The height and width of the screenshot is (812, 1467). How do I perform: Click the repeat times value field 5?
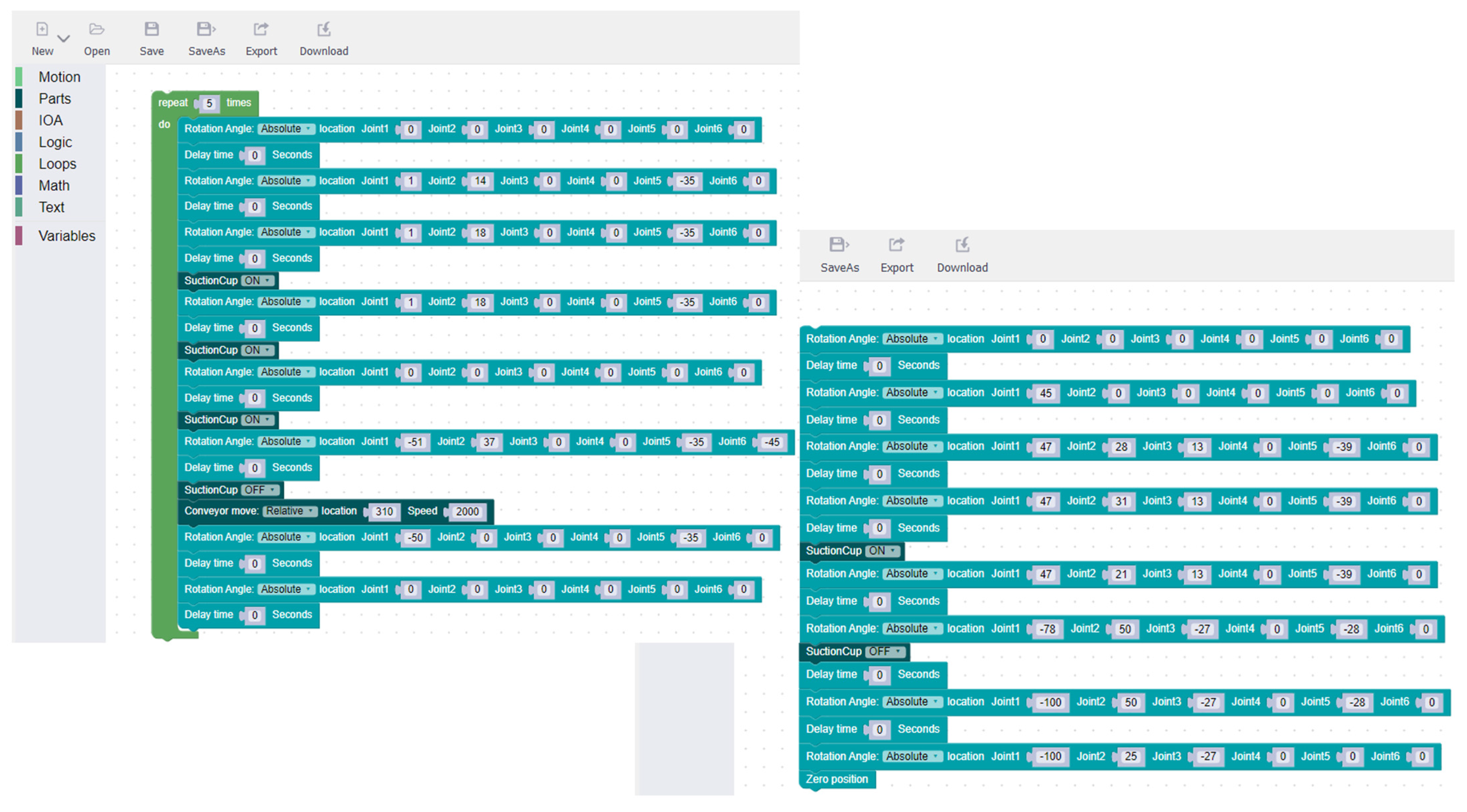(x=209, y=103)
